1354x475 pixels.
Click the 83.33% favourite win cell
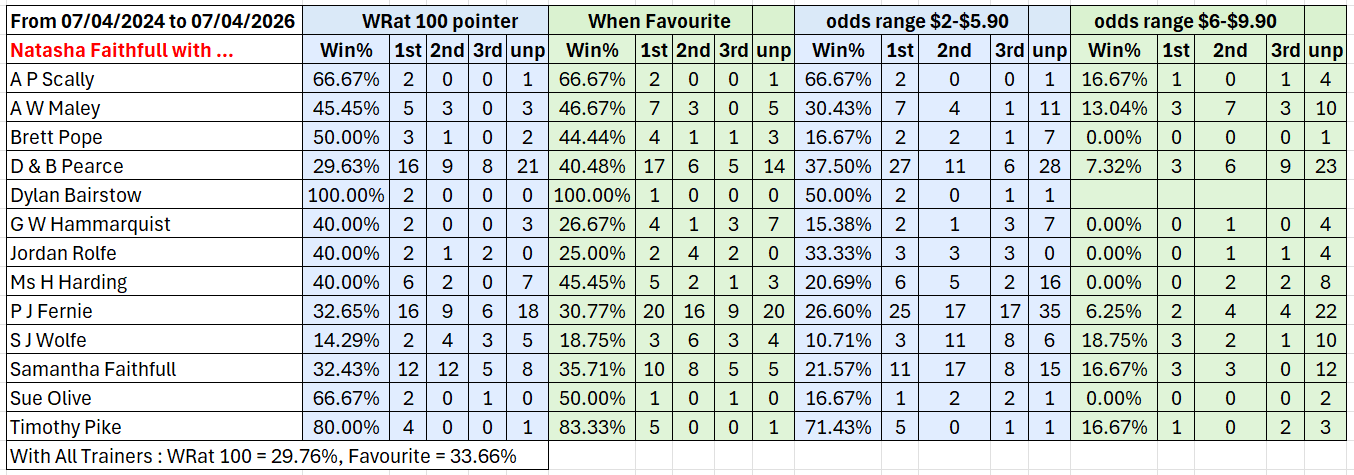(x=592, y=427)
